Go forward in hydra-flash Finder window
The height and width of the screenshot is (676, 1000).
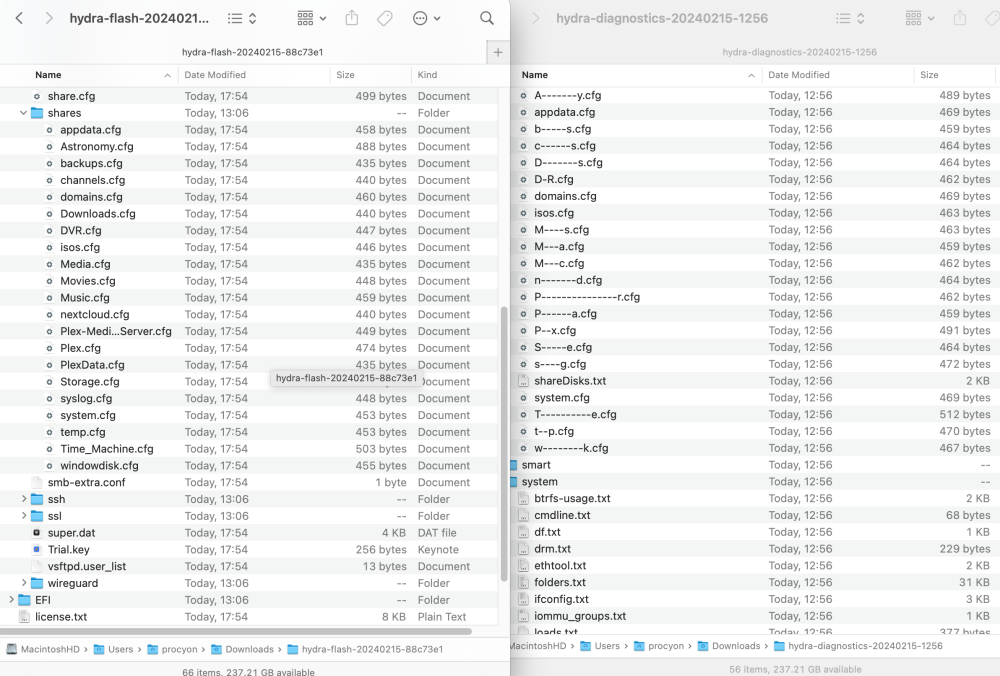click(48, 18)
